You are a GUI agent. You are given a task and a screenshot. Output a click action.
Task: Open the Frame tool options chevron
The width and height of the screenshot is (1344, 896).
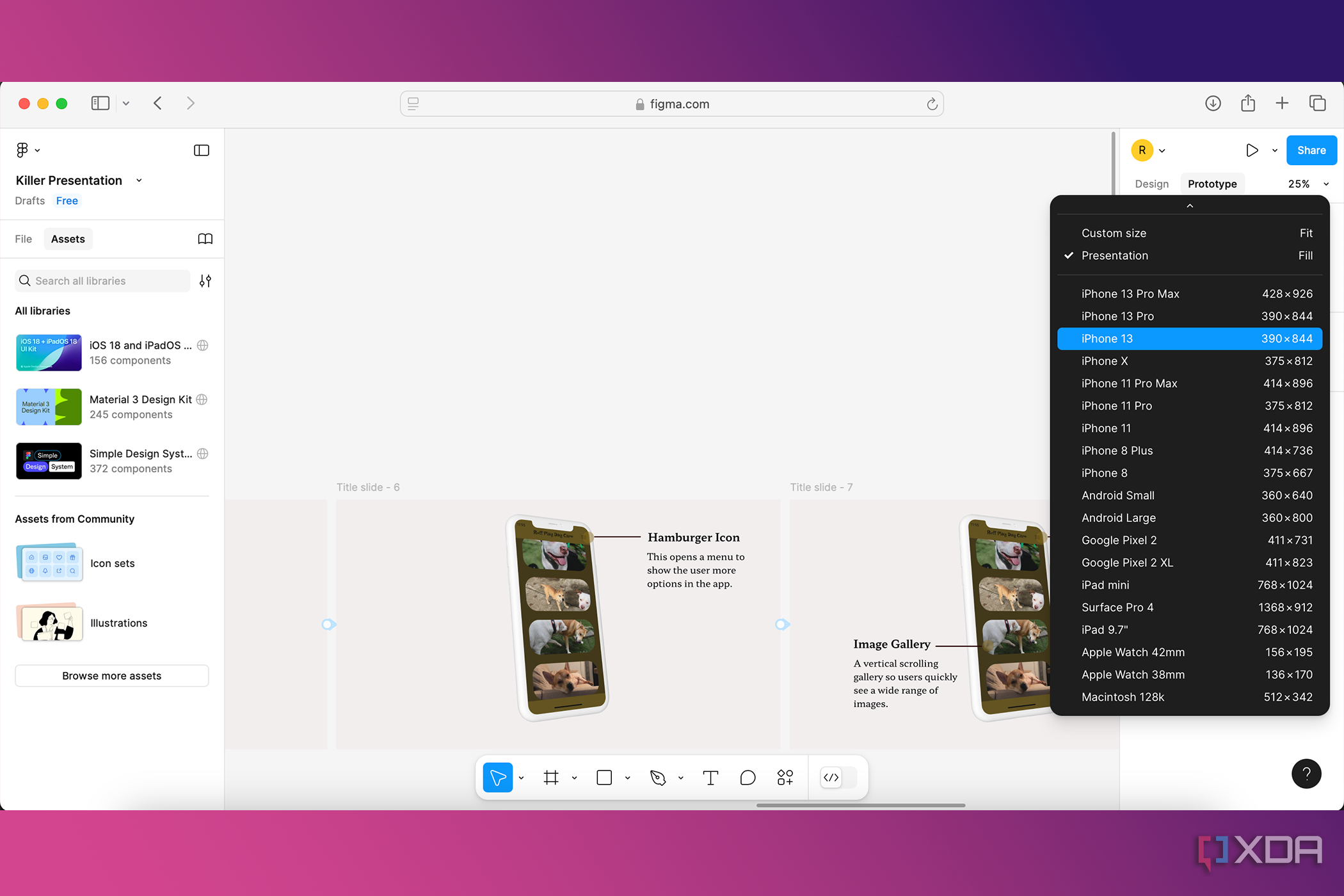[574, 778]
